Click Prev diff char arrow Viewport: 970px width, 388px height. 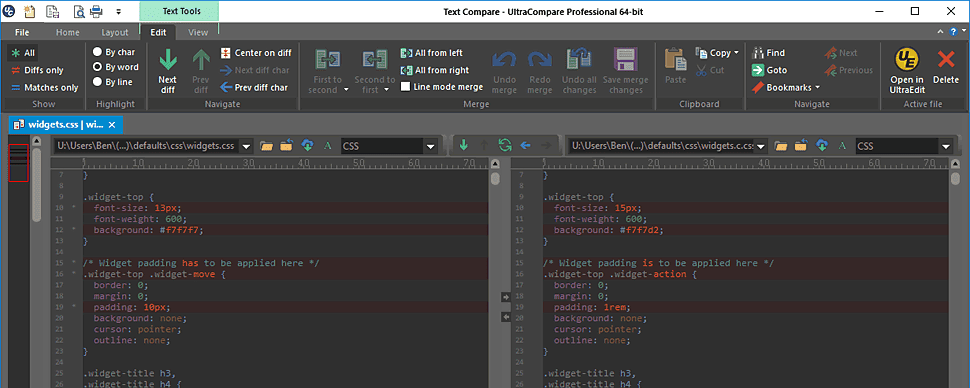226,87
